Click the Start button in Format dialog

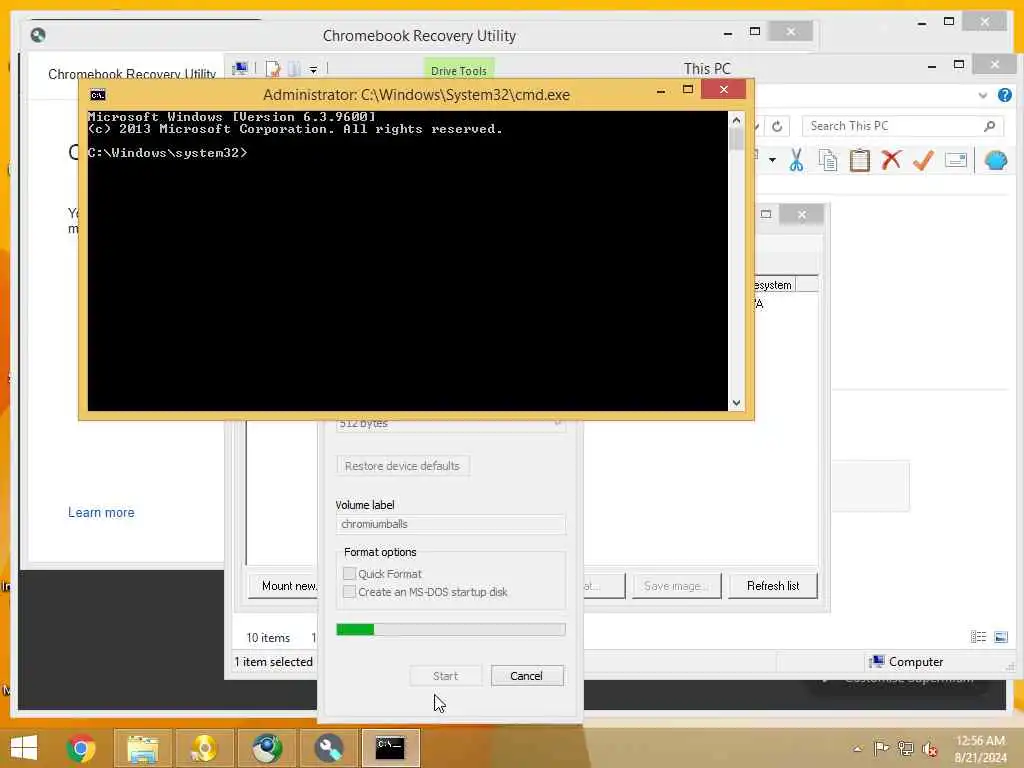coord(445,676)
